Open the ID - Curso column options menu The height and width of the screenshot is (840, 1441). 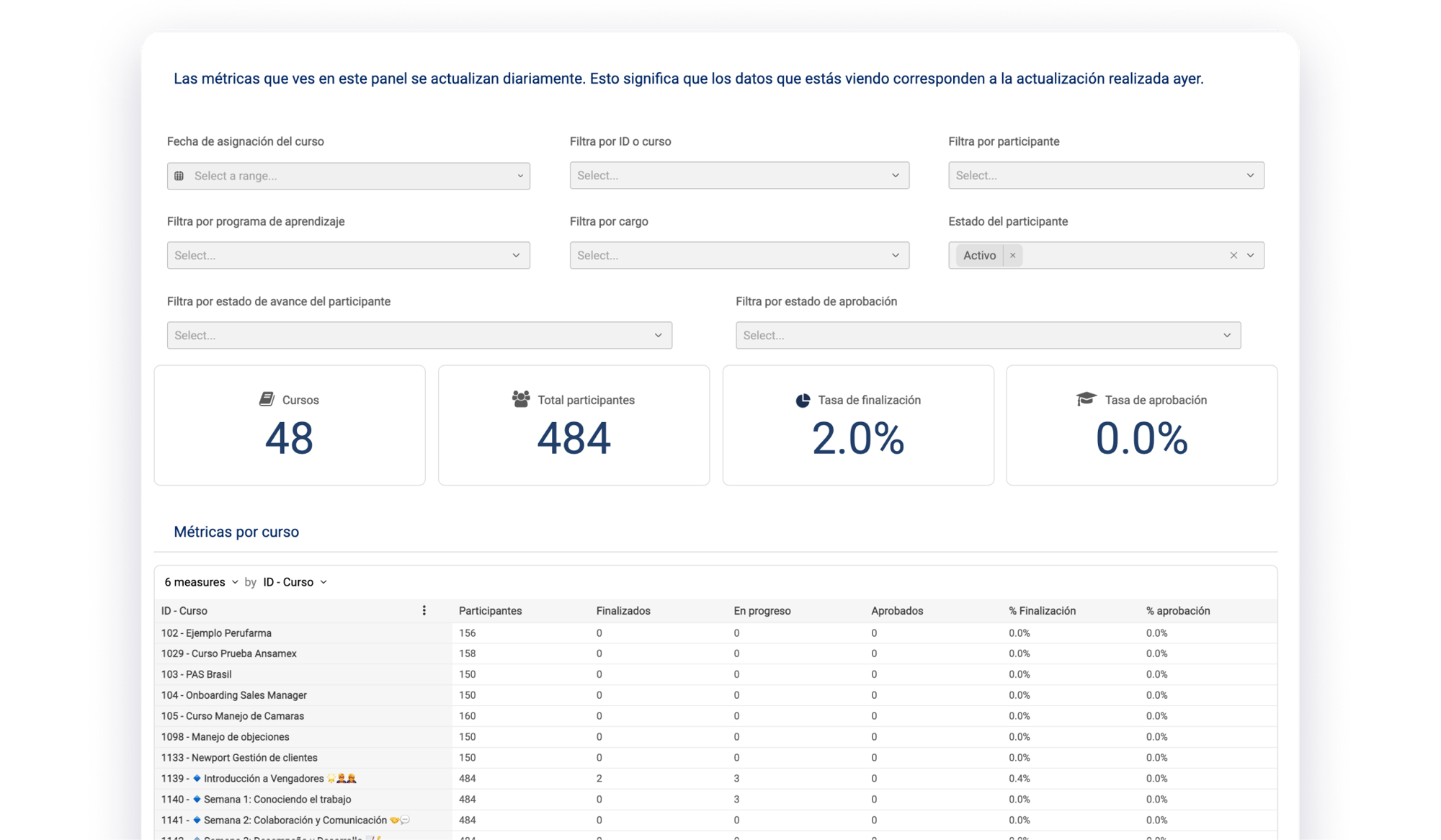coord(424,610)
